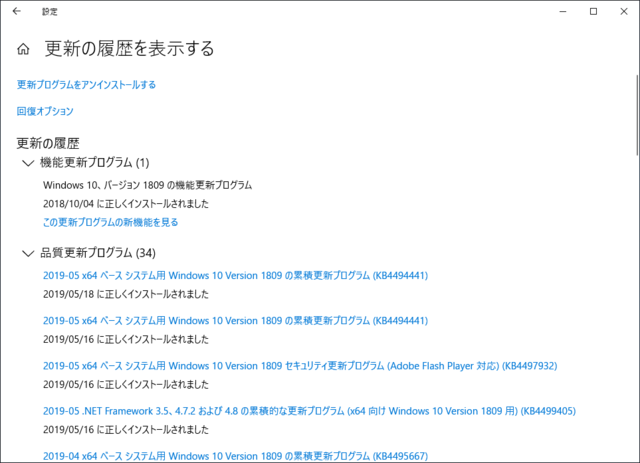
Task: Open Settings home via house icon
Action: tap(23, 49)
